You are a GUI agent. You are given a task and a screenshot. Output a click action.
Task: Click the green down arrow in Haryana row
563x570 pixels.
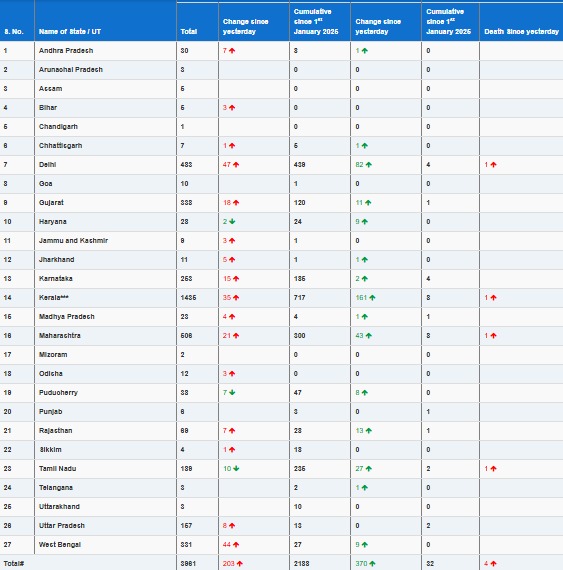point(232,222)
